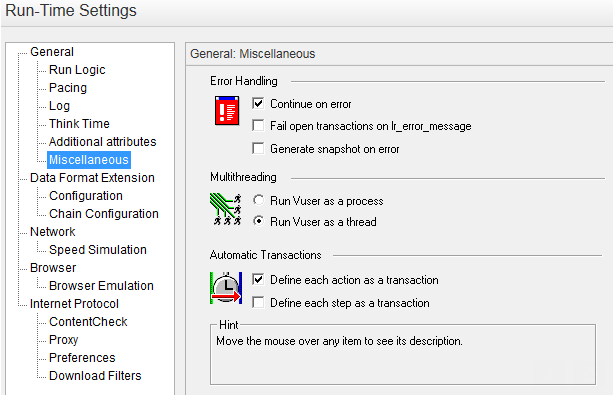Click the Hint description box

coord(403,354)
